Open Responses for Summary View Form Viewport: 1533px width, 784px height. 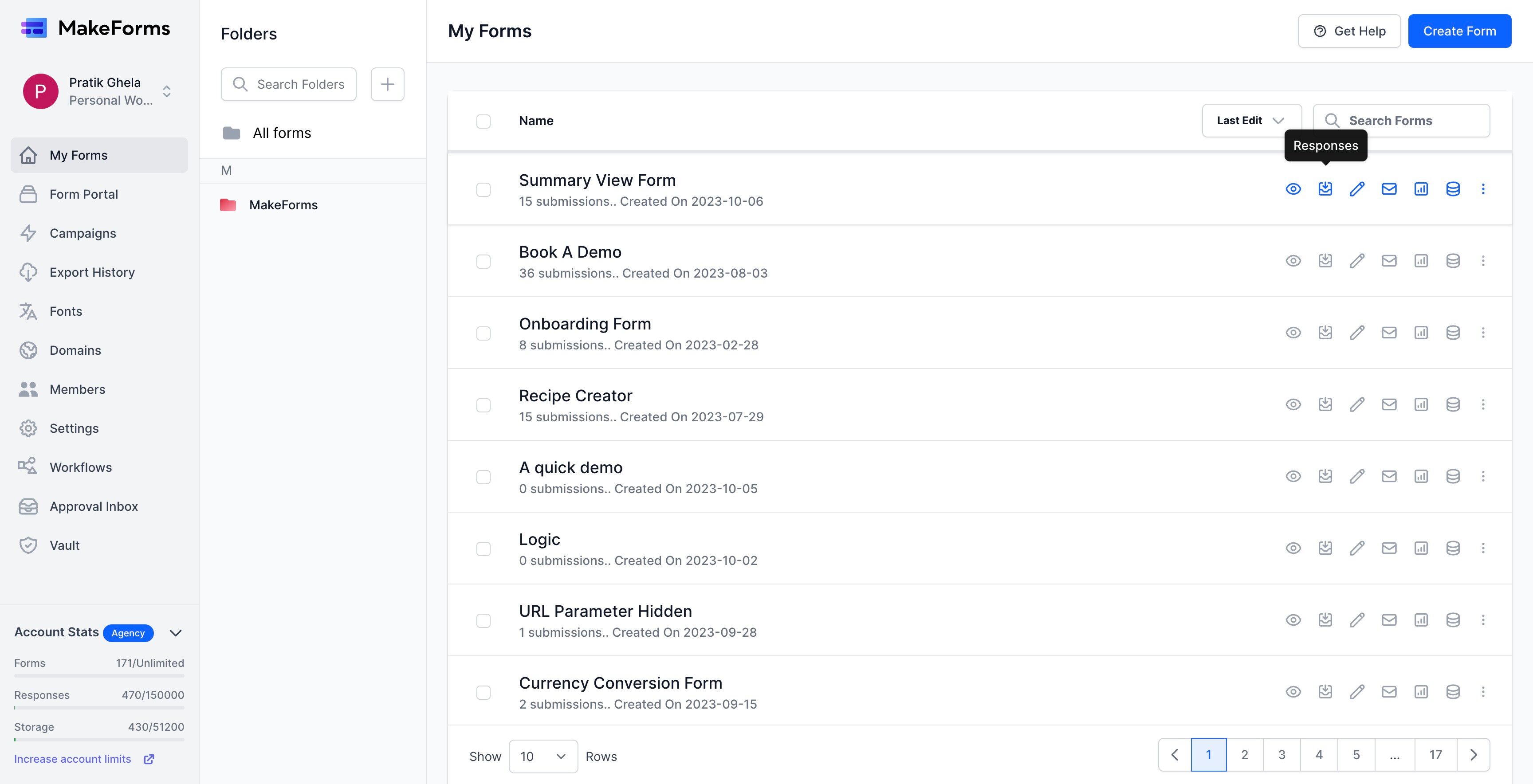[x=1325, y=189]
